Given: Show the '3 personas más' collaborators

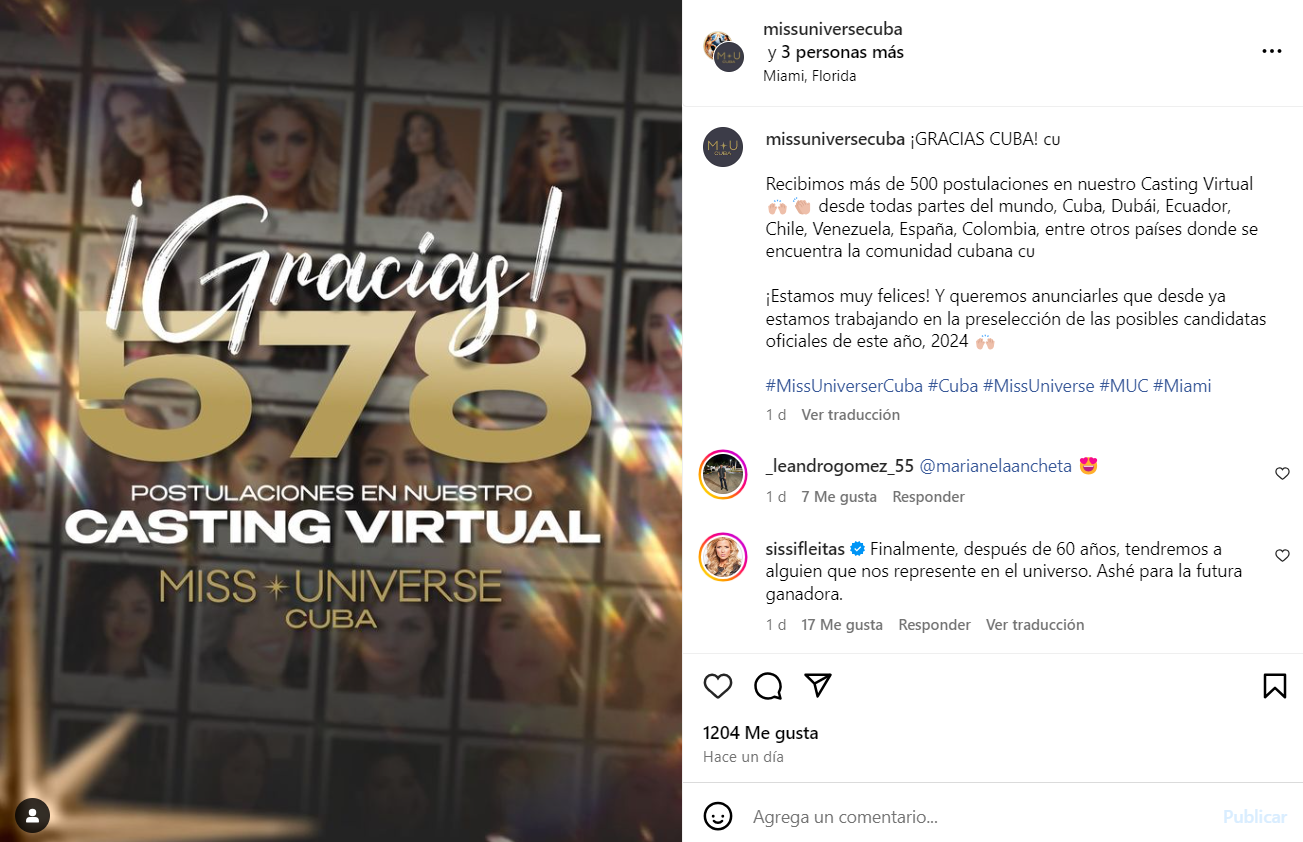Looking at the screenshot, I should coord(842,52).
